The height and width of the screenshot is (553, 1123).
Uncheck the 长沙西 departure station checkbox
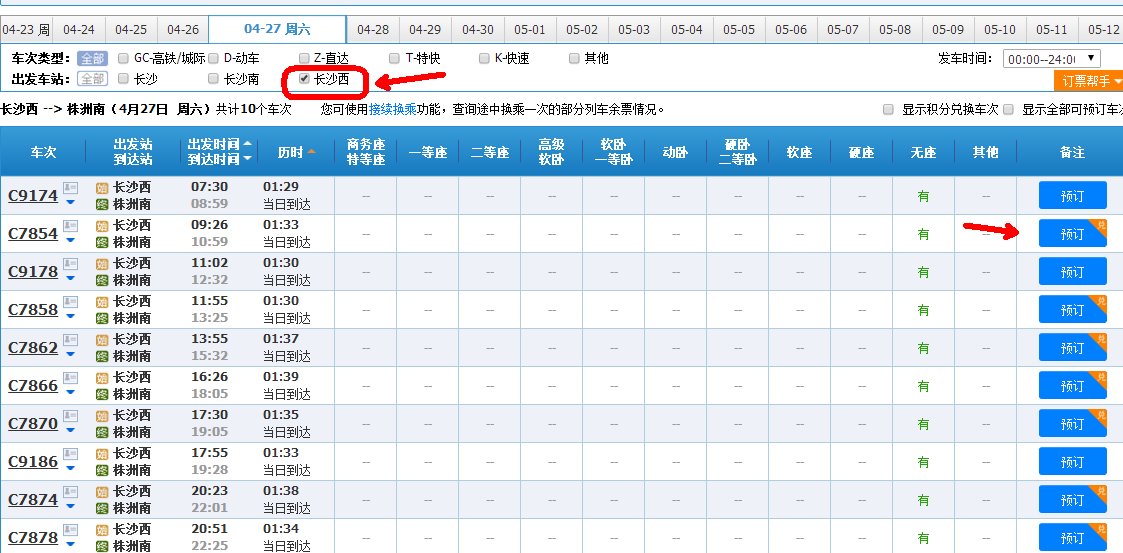304,79
